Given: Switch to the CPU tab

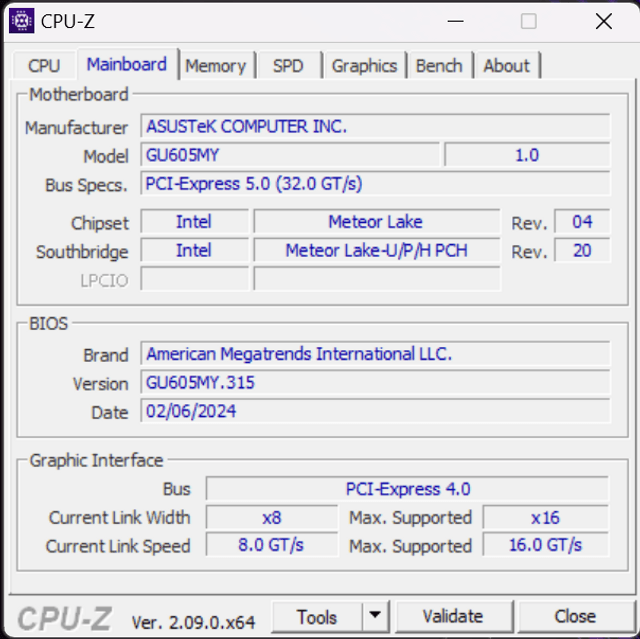Looking at the screenshot, I should pyautogui.click(x=44, y=66).
